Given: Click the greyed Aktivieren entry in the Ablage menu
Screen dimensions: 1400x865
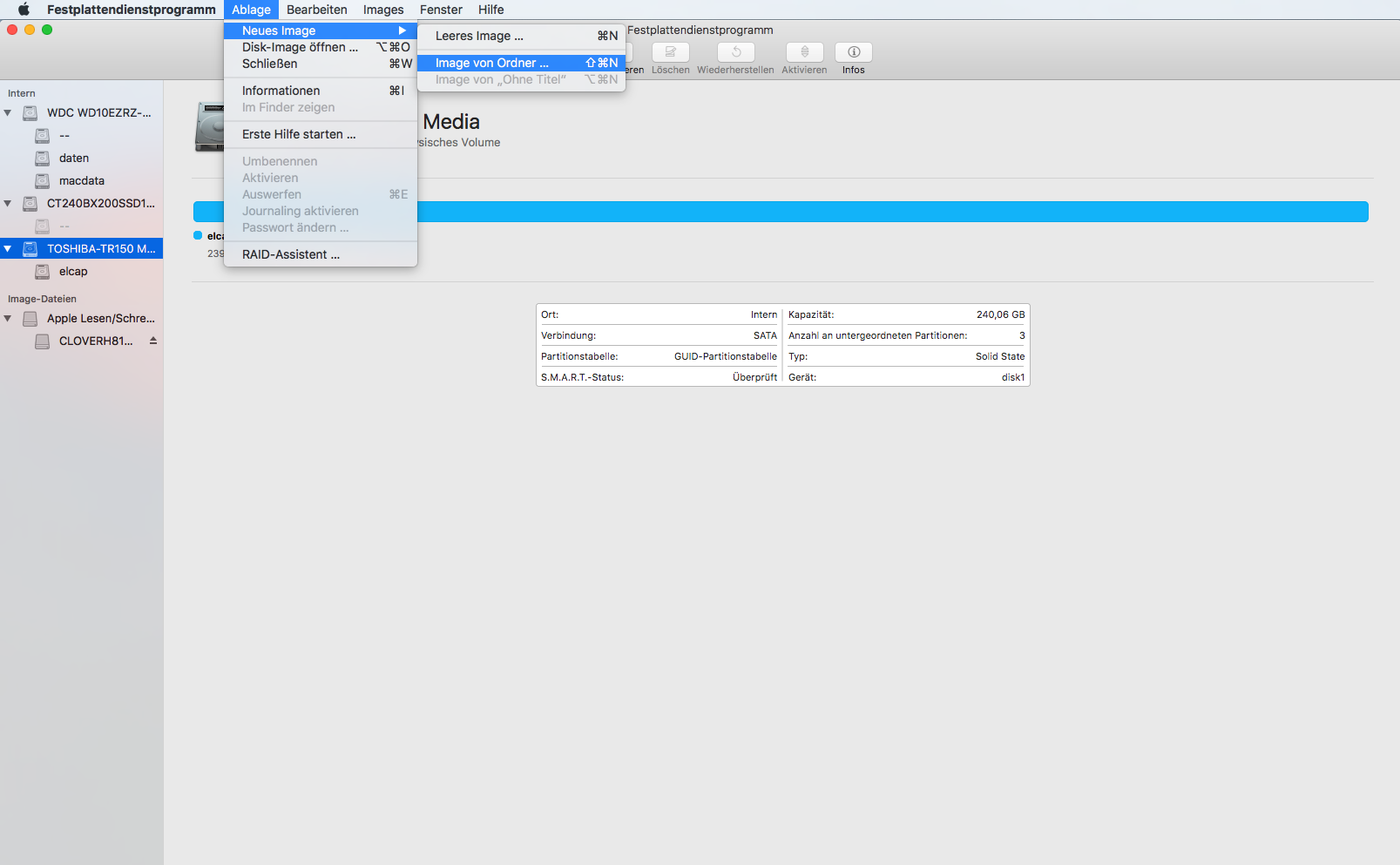Looking at the screenshot, I should [321, 178].
